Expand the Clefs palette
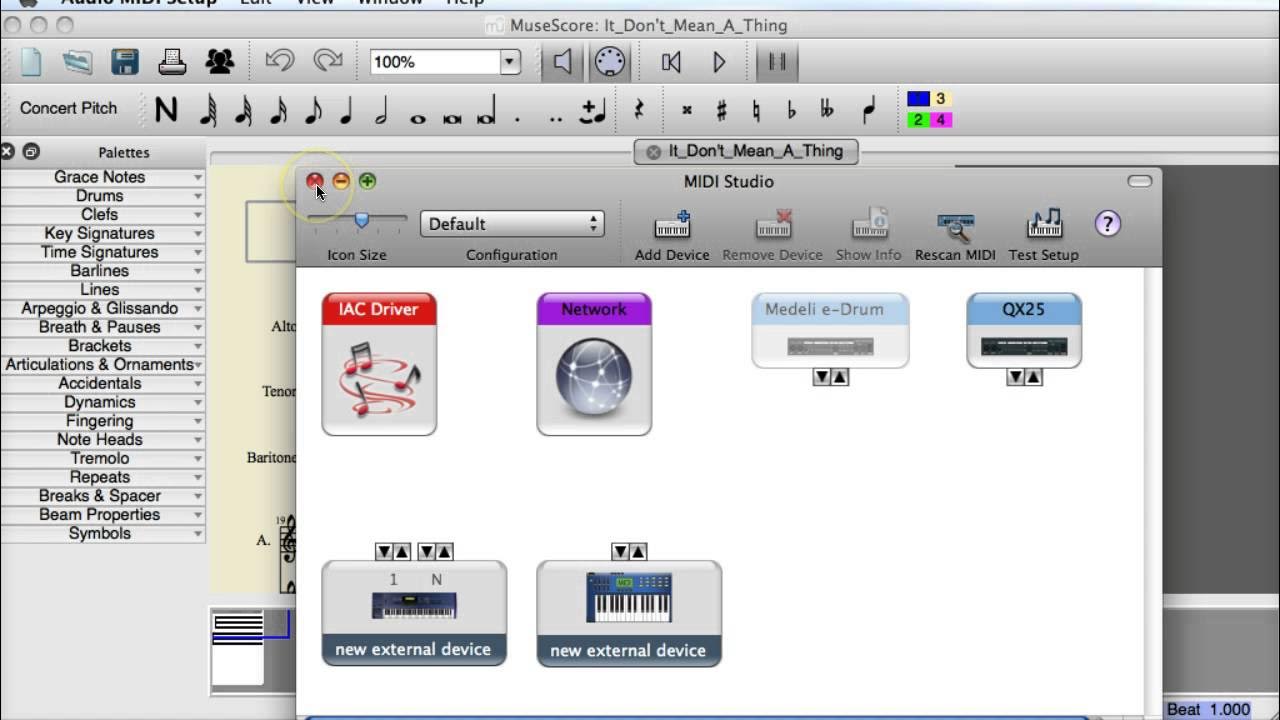 (102, 214)
